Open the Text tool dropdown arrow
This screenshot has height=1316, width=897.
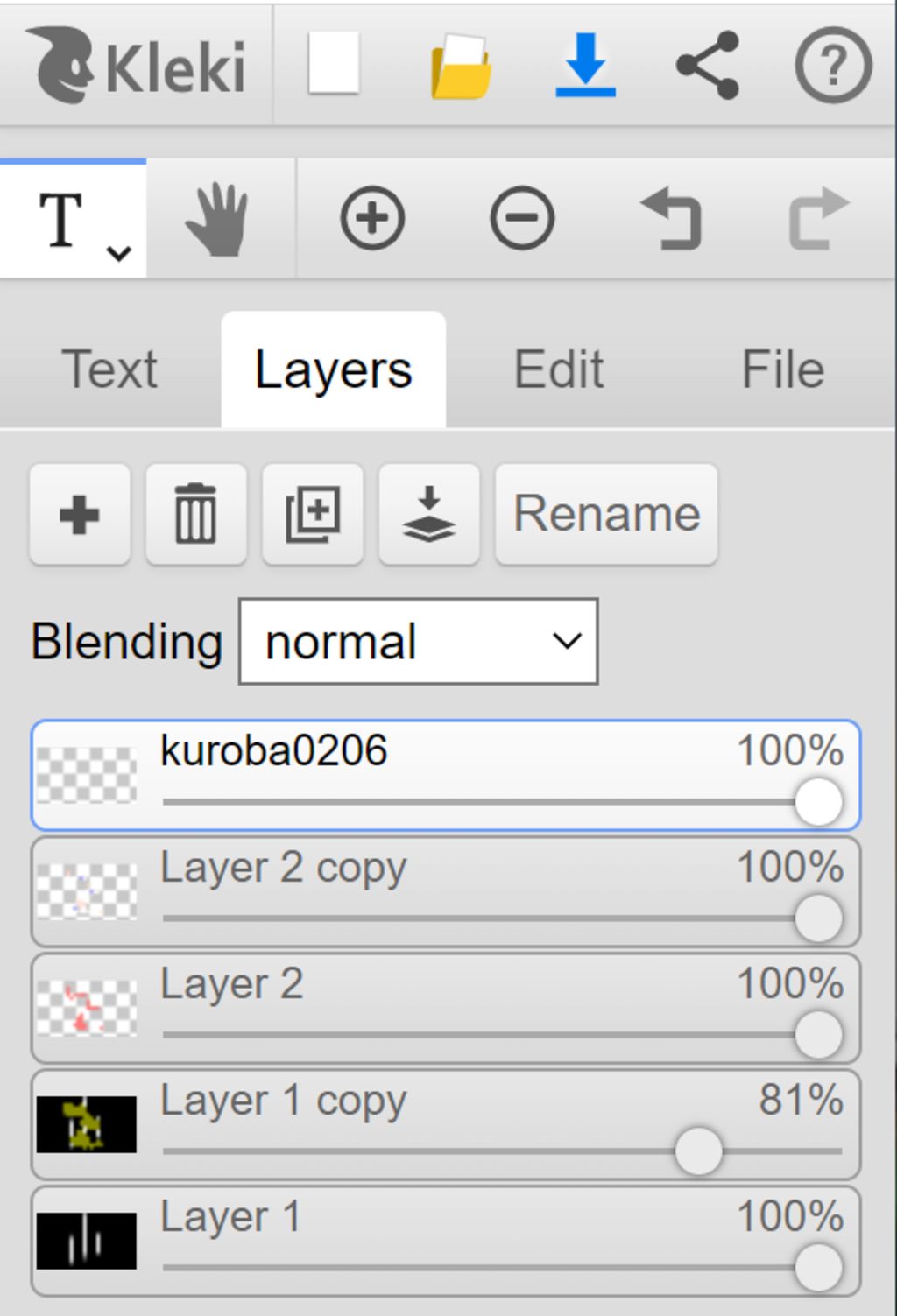click(x=119, y=254)
